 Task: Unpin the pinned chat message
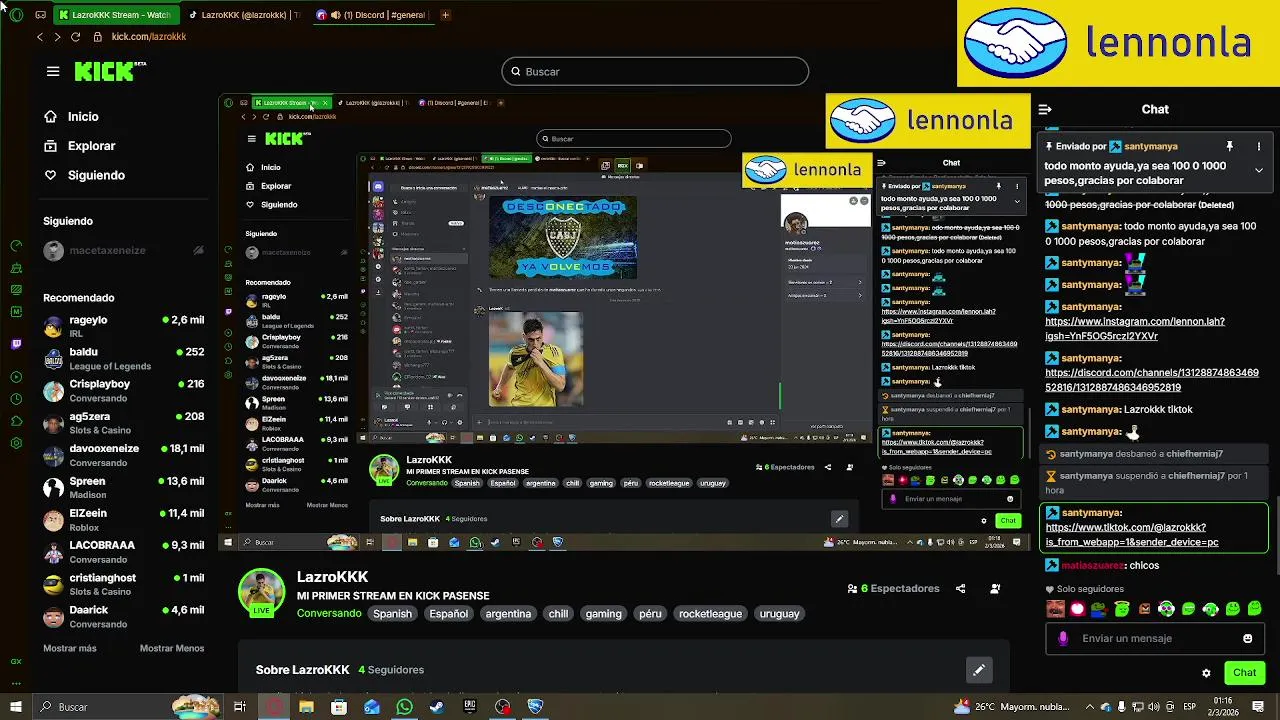[x=1229, y=147]
